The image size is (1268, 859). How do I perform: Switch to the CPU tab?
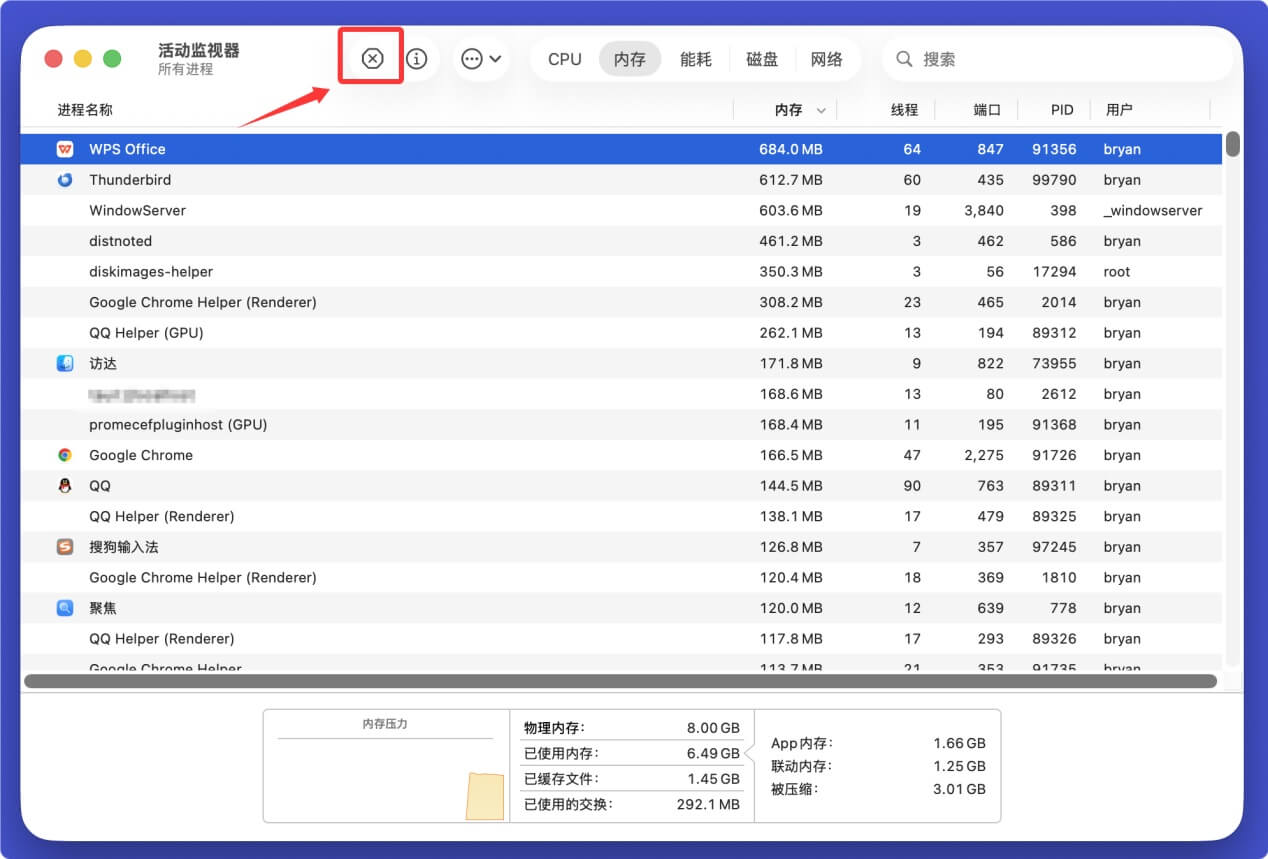point(564,59)
